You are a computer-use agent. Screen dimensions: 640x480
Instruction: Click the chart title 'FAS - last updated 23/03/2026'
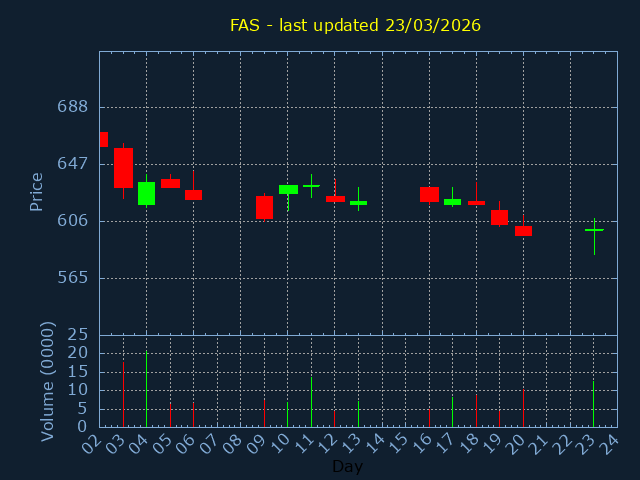pos(355,25)
